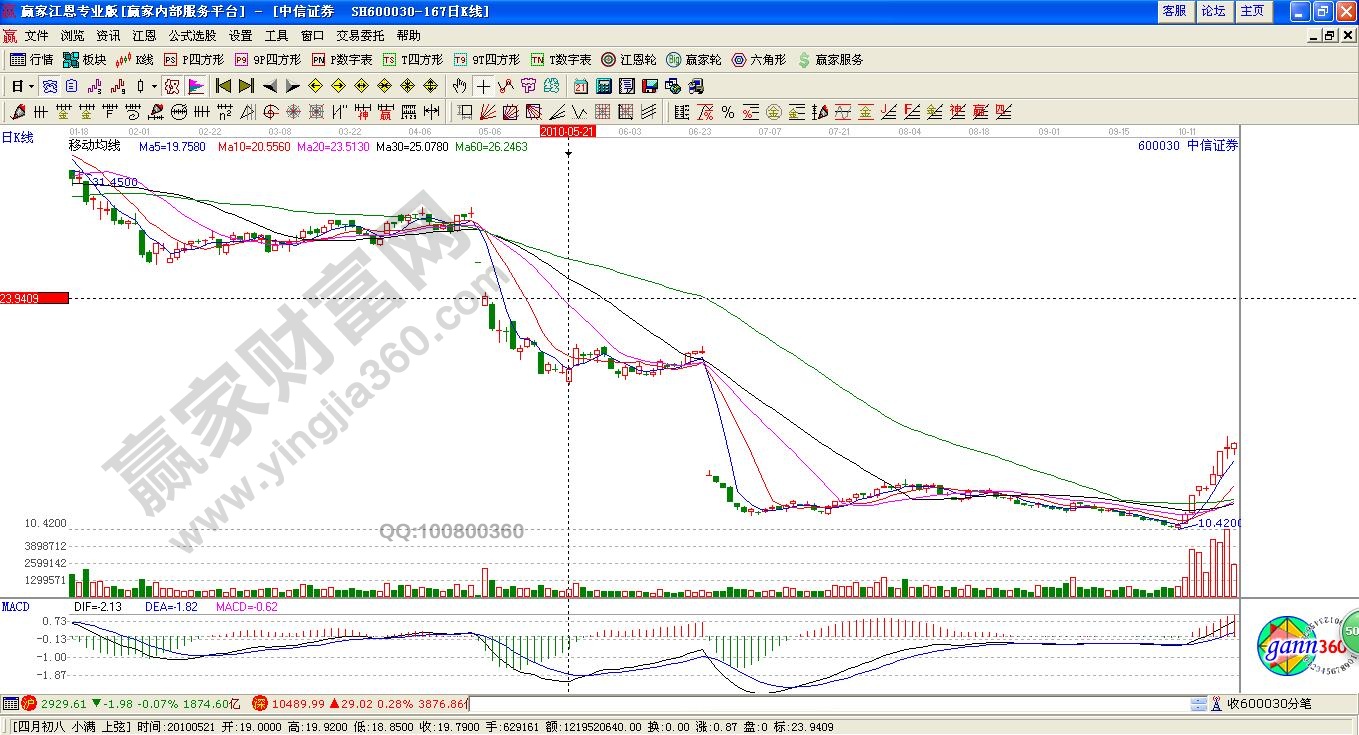Screen dimensions: 1359x735
Task: Click the command input field in status bar
Action: (830, 704)
